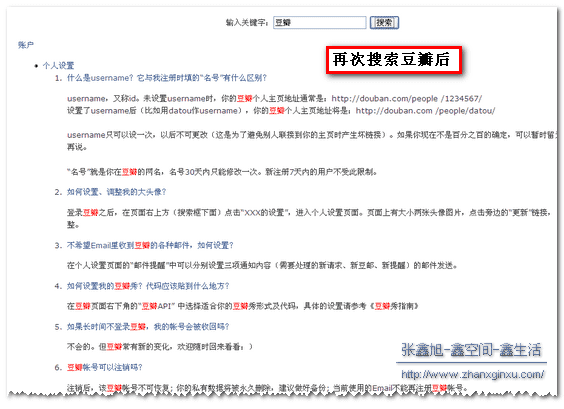Viewport: 564px width, 409px height.
Task: Click the answer line mentioning 名号30天内只能修改一次
Action: click(x=222, y=172)
